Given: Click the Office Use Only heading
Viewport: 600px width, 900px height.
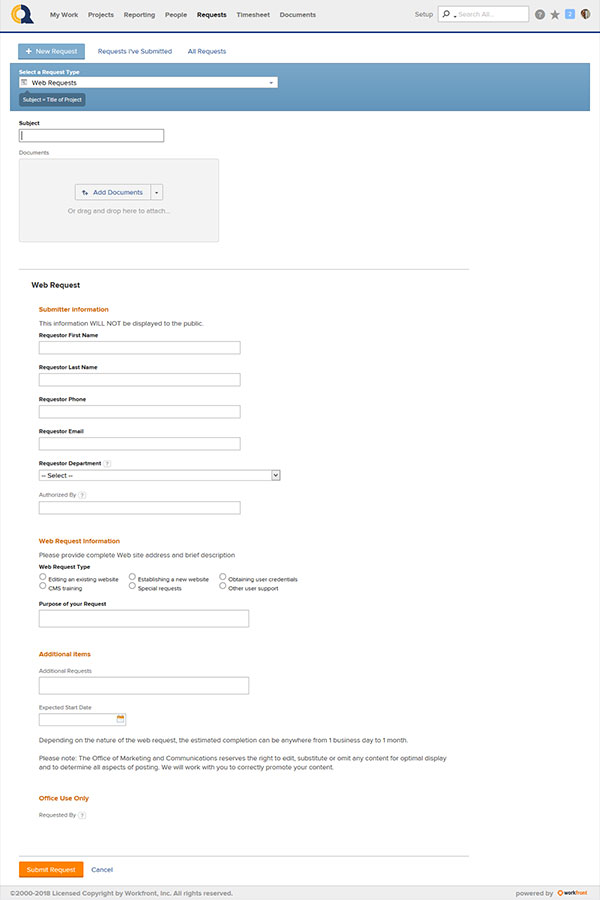Looking at the screenshot, I should pyautogui.click(x=64, y=798).
